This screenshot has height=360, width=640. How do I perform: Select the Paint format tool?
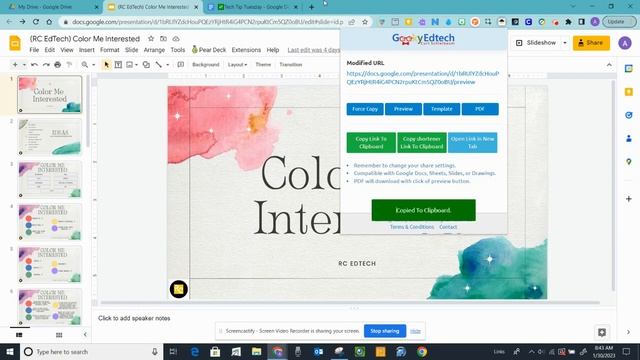(x=69, y=64)
